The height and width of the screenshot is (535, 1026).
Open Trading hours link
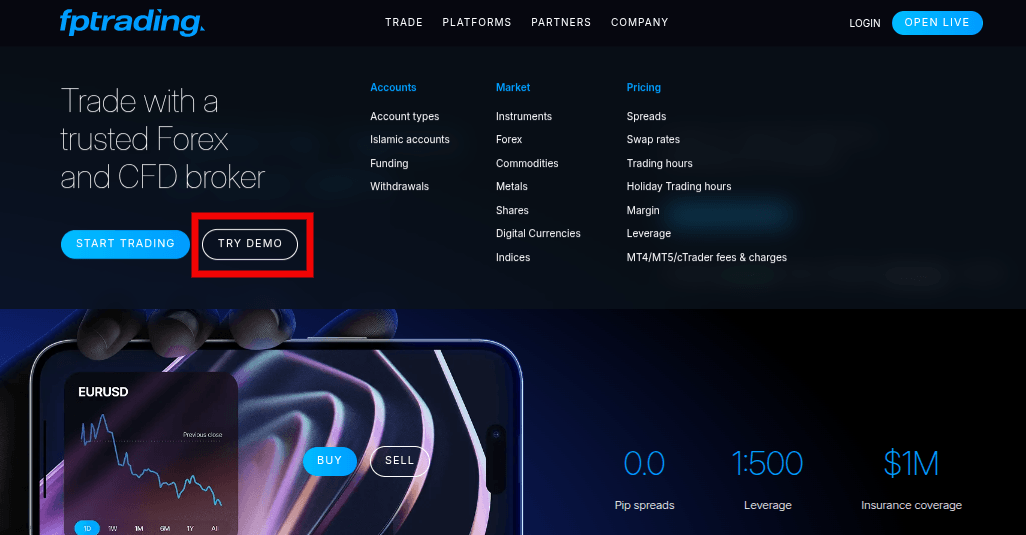pyautogui.click(x=659, y=164)
